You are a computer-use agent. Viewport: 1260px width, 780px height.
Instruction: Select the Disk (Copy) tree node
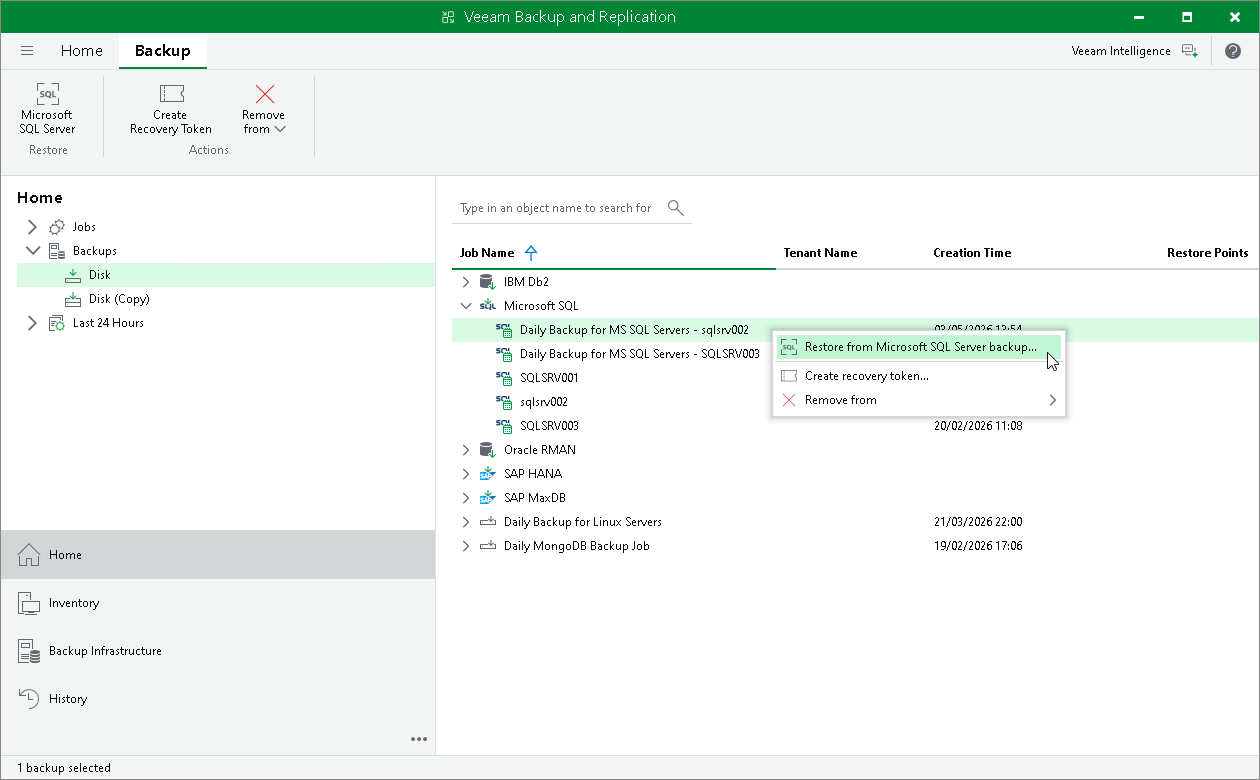(119, 299)
